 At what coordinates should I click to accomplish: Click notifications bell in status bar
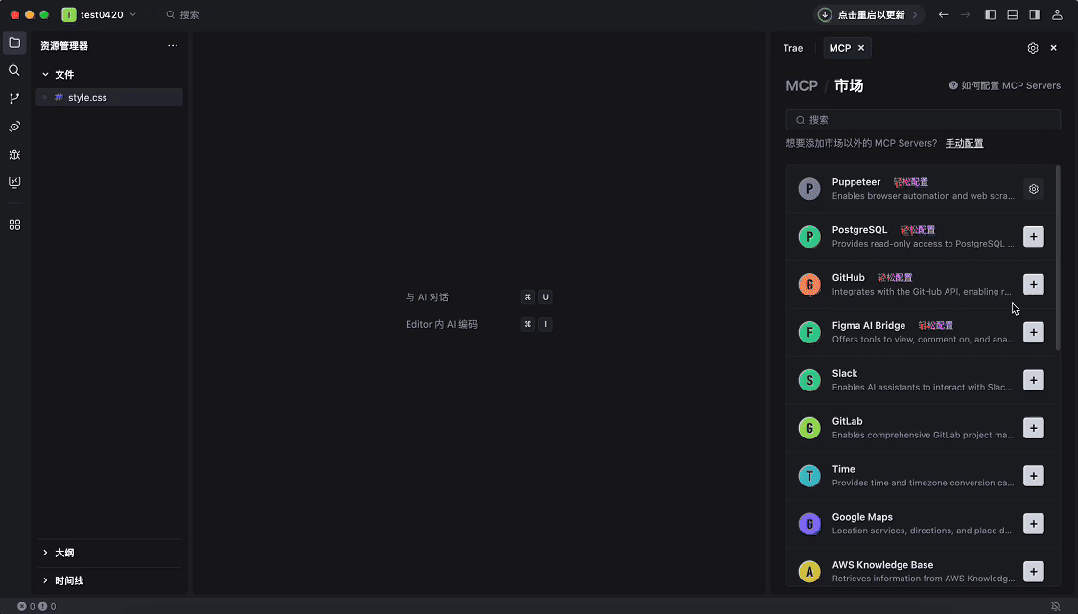pos(1055,606)
